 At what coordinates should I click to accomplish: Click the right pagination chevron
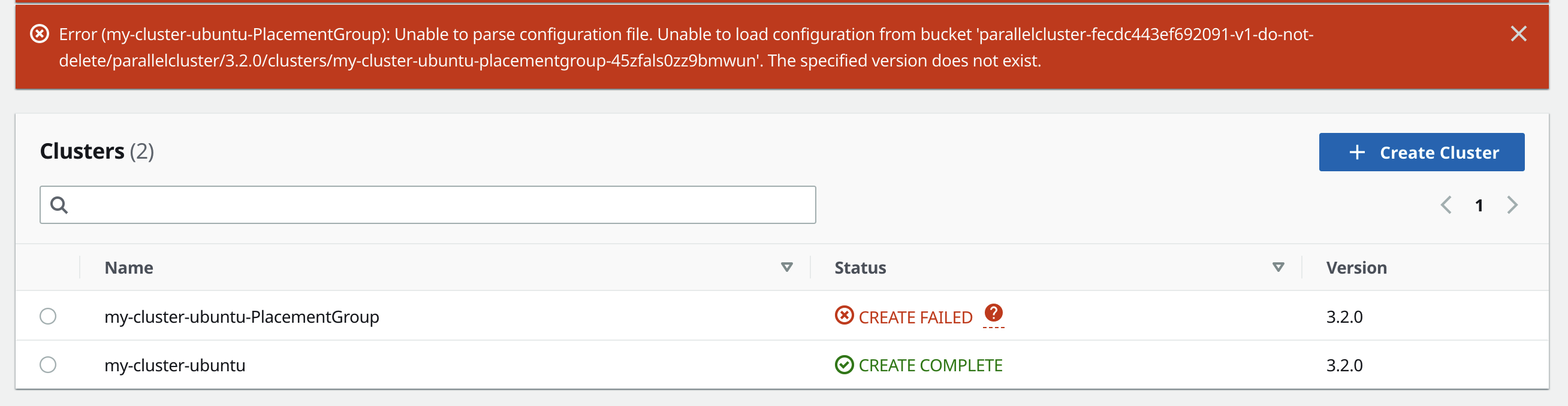[1513, 205]
